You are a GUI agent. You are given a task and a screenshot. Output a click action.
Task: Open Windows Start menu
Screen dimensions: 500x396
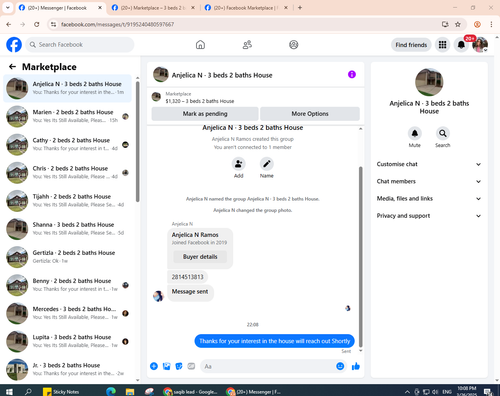9,392
